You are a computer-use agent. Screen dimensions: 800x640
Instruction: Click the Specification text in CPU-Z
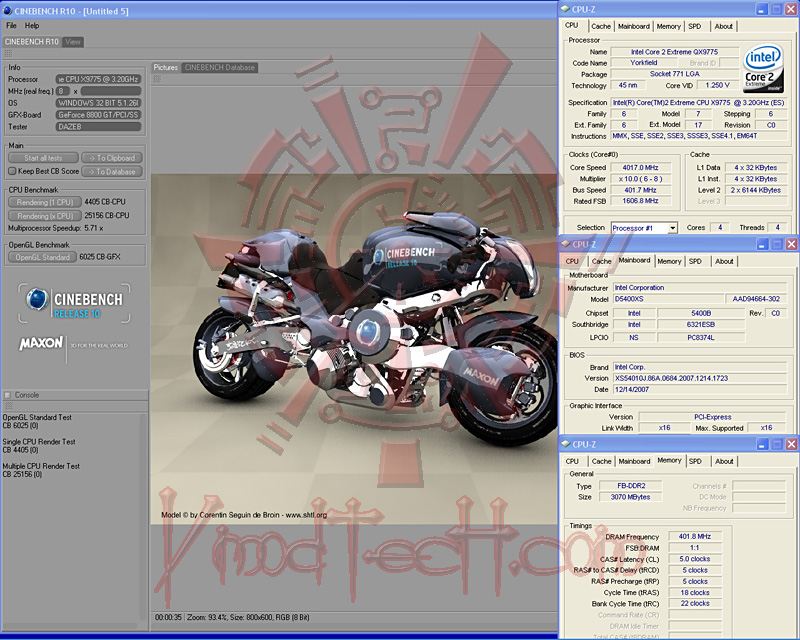pyautogui.click(x=698, y=103)
